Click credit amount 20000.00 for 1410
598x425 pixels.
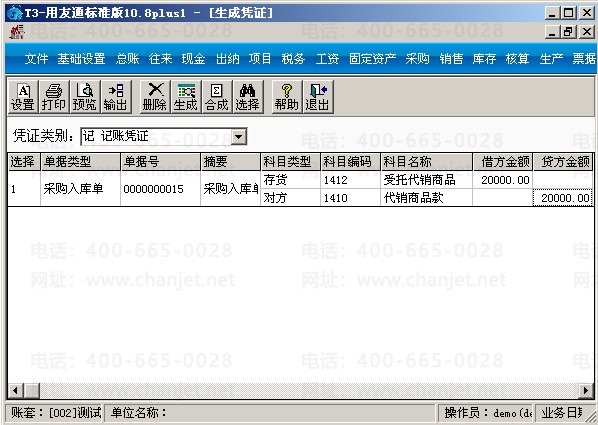[x=563, y=198]
